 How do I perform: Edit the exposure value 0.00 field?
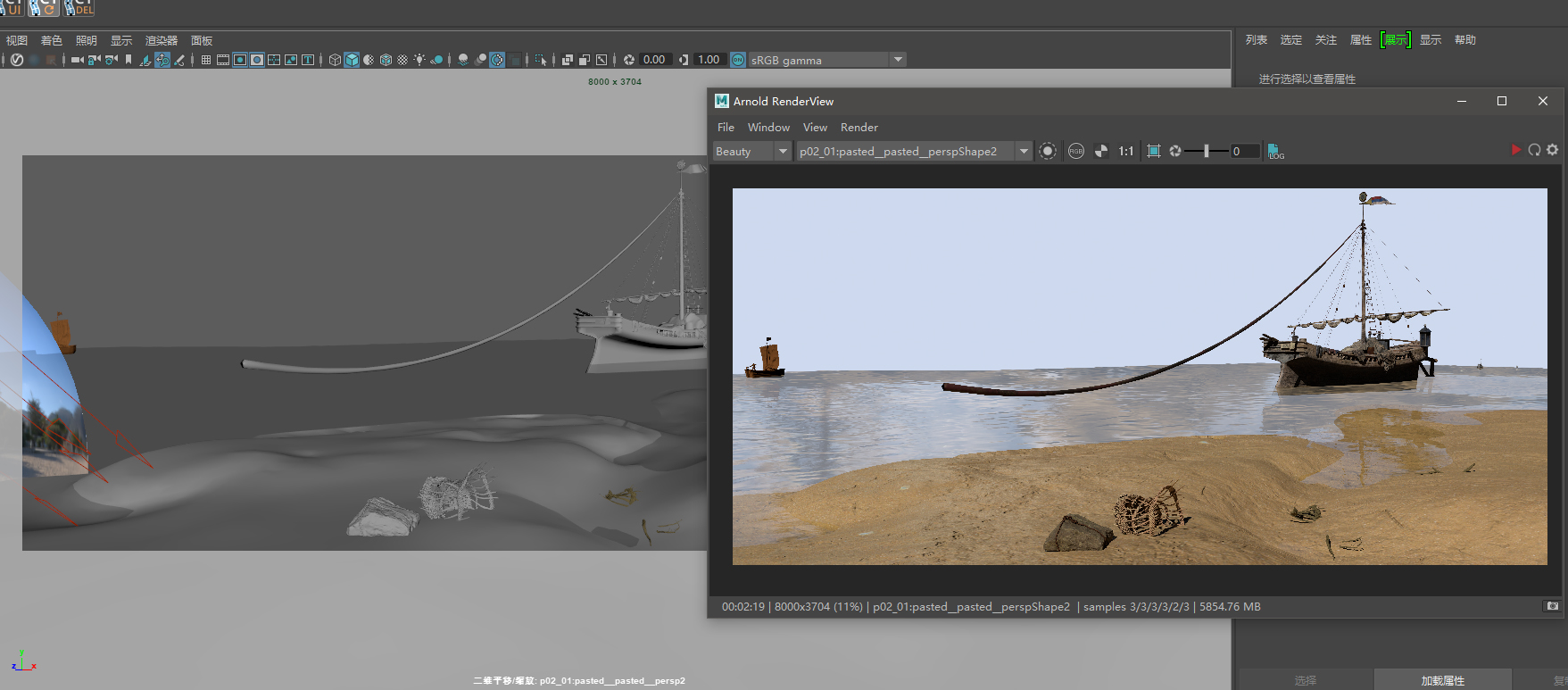pos(655,60)
